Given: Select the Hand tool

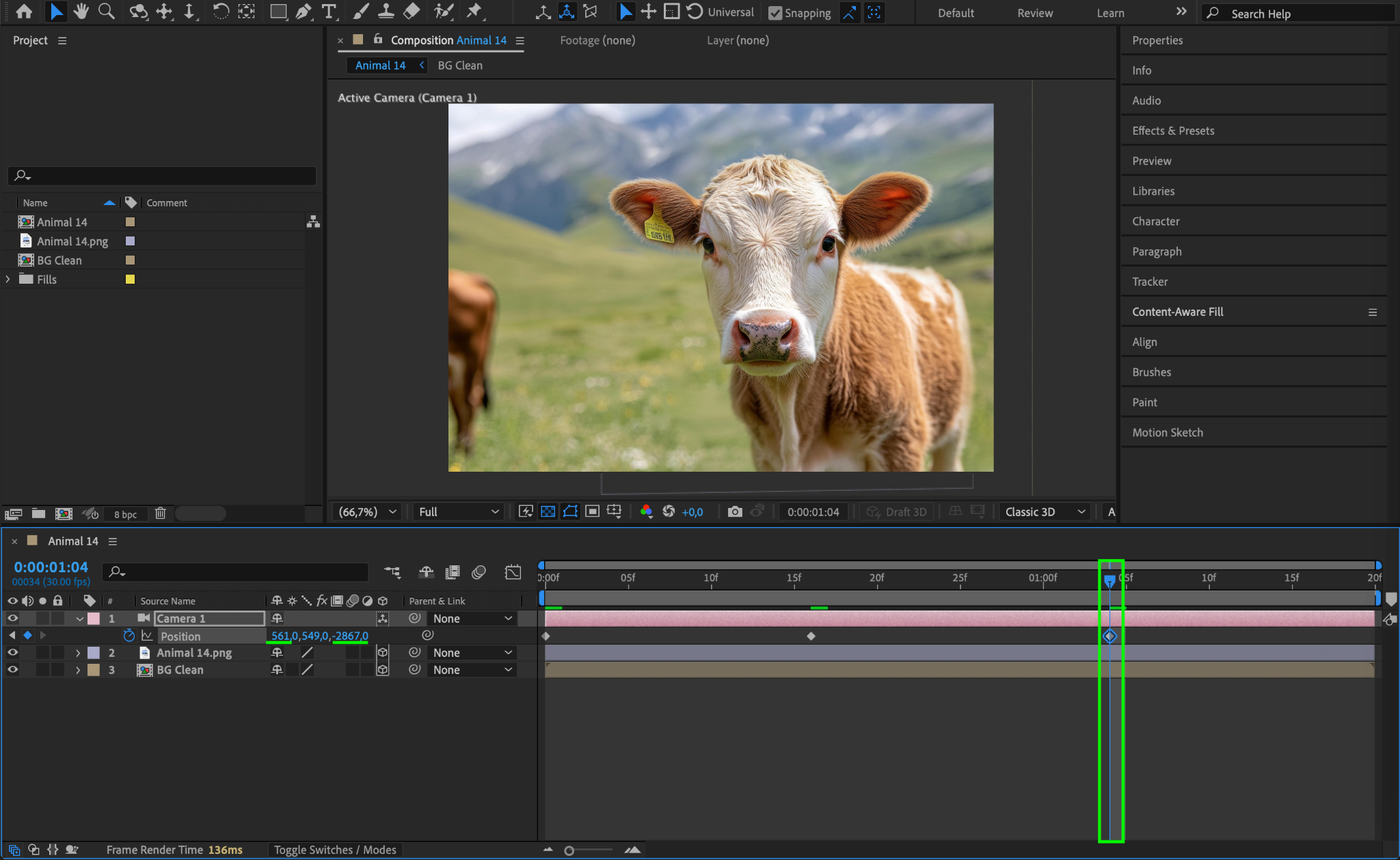Looking at the screenshot, I should coord(81,12).
